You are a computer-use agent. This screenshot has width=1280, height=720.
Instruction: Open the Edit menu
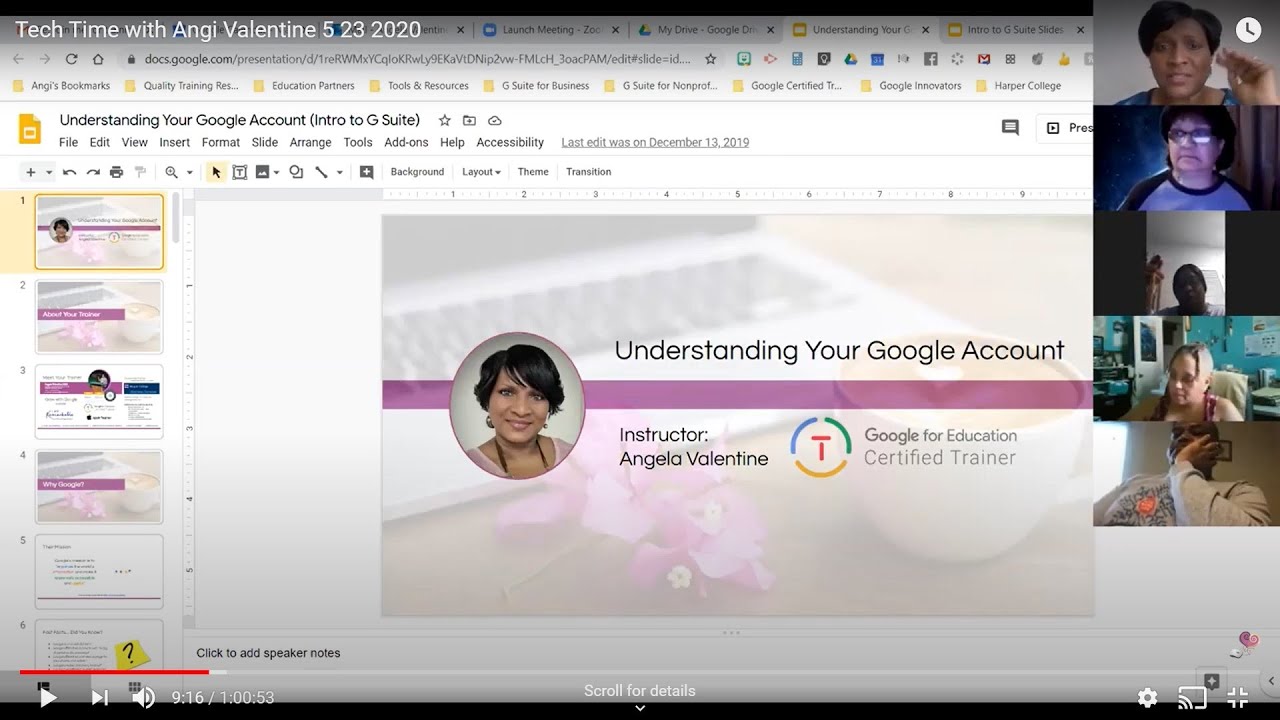[100, 142]
